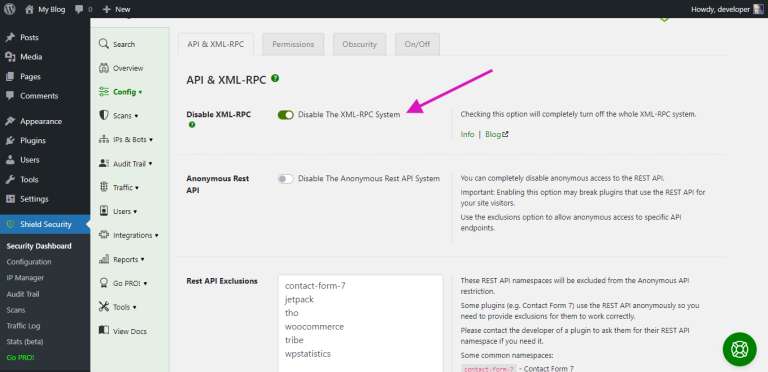Open the WordPress logo menu

9,9
